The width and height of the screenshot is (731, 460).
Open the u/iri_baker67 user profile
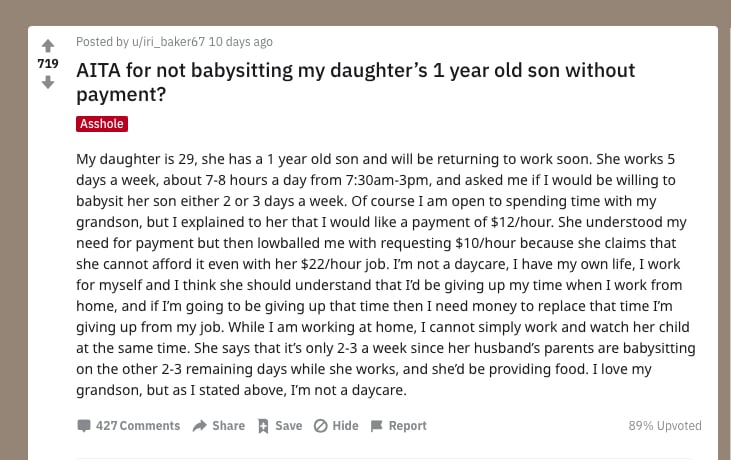[163, 42]
